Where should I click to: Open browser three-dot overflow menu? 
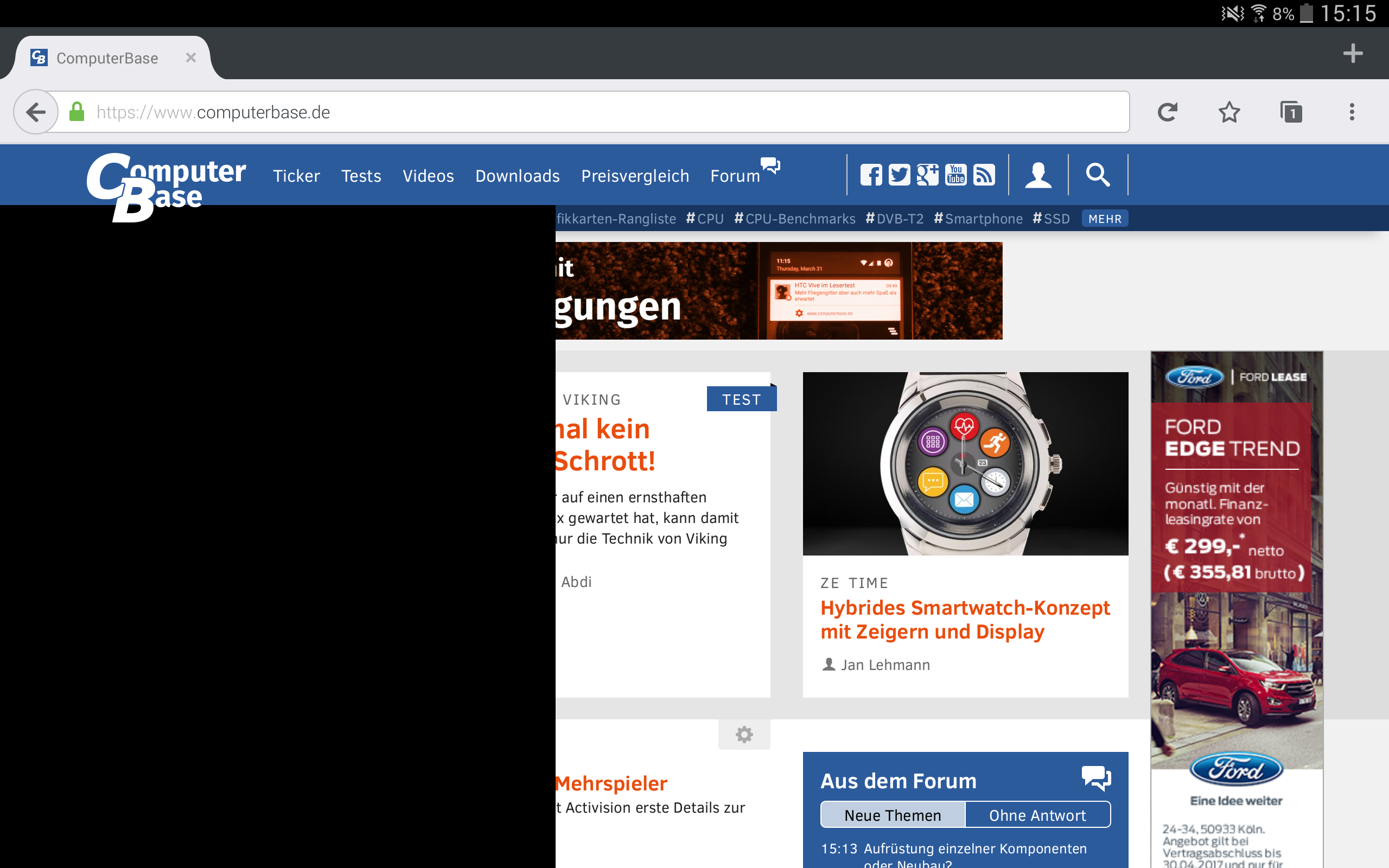1352,112
